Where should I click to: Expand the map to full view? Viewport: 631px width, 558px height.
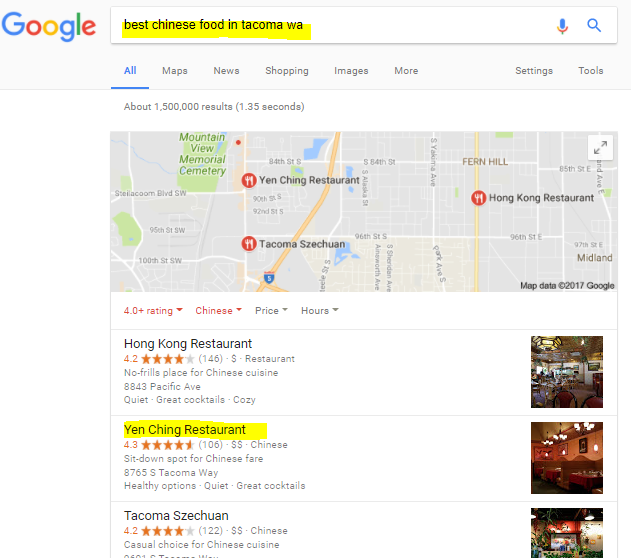pos(600,148)
